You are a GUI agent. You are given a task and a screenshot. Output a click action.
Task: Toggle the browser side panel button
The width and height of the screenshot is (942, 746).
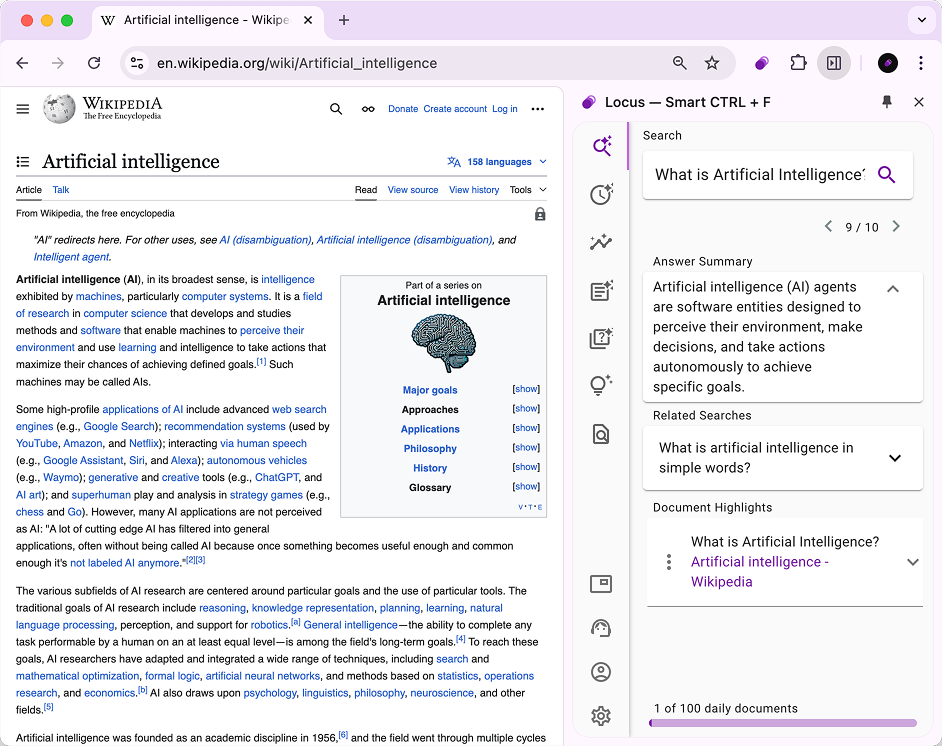point(833,63)
